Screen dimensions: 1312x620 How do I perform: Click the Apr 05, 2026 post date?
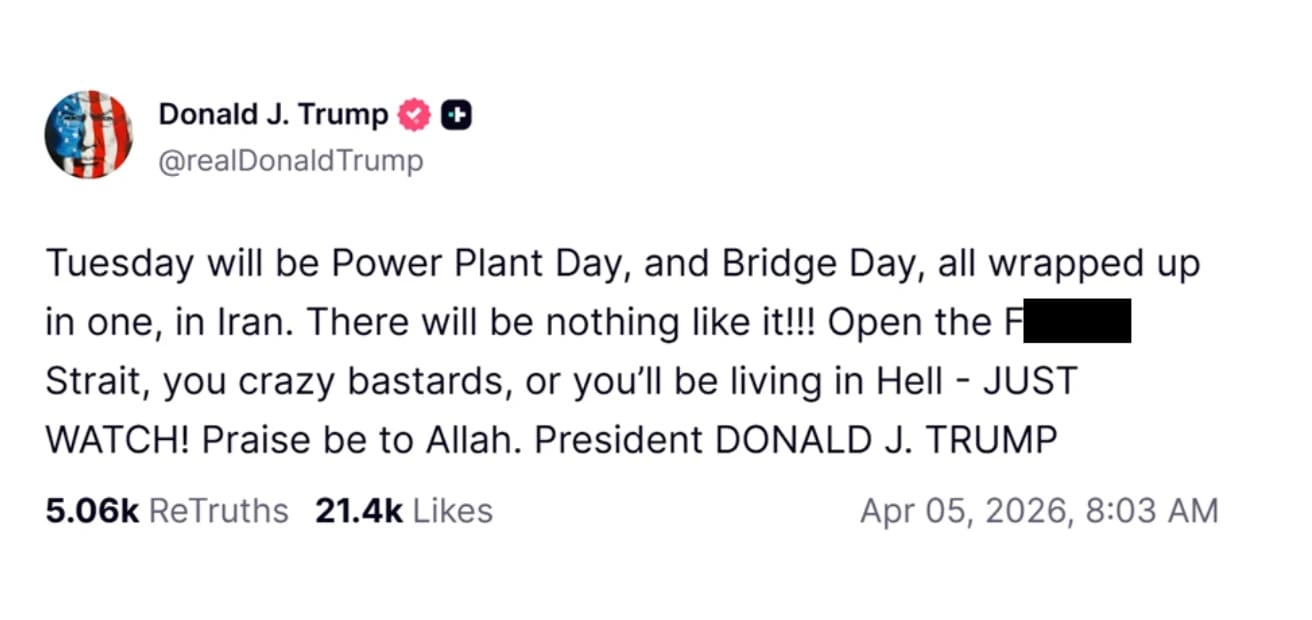(x=965, y=511)
